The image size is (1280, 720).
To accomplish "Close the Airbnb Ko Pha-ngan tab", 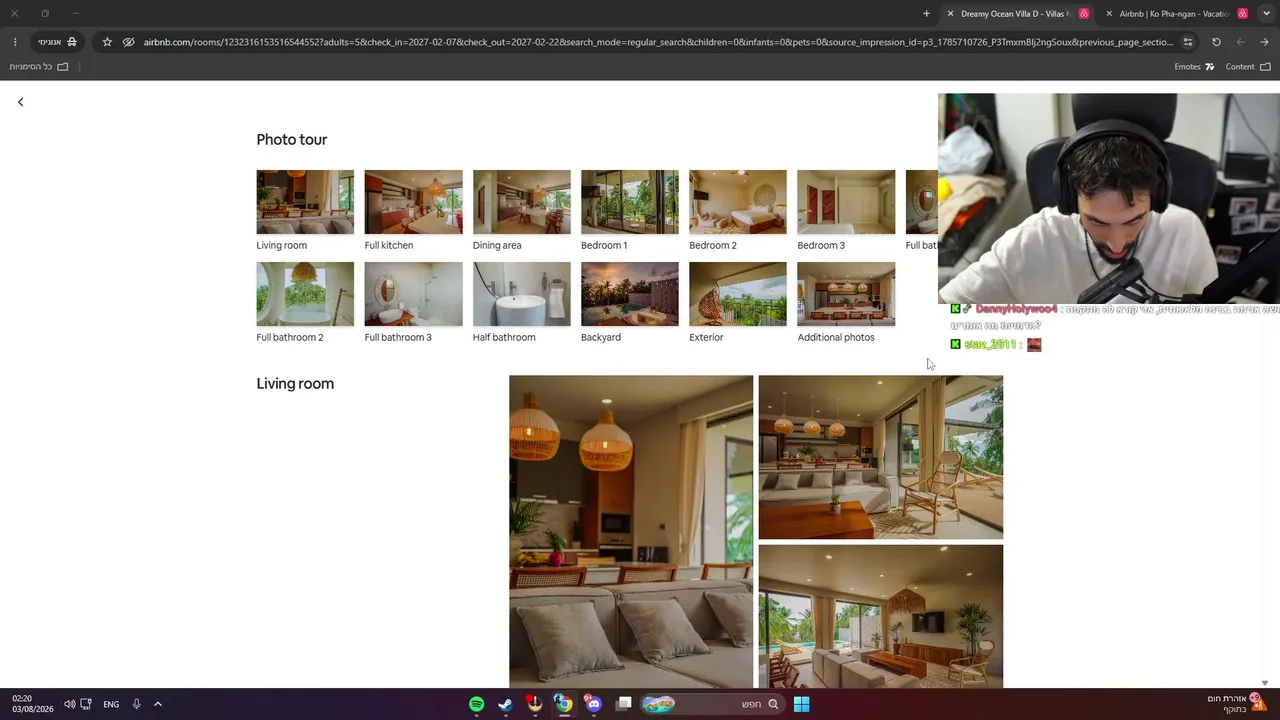I will 1109,14.
